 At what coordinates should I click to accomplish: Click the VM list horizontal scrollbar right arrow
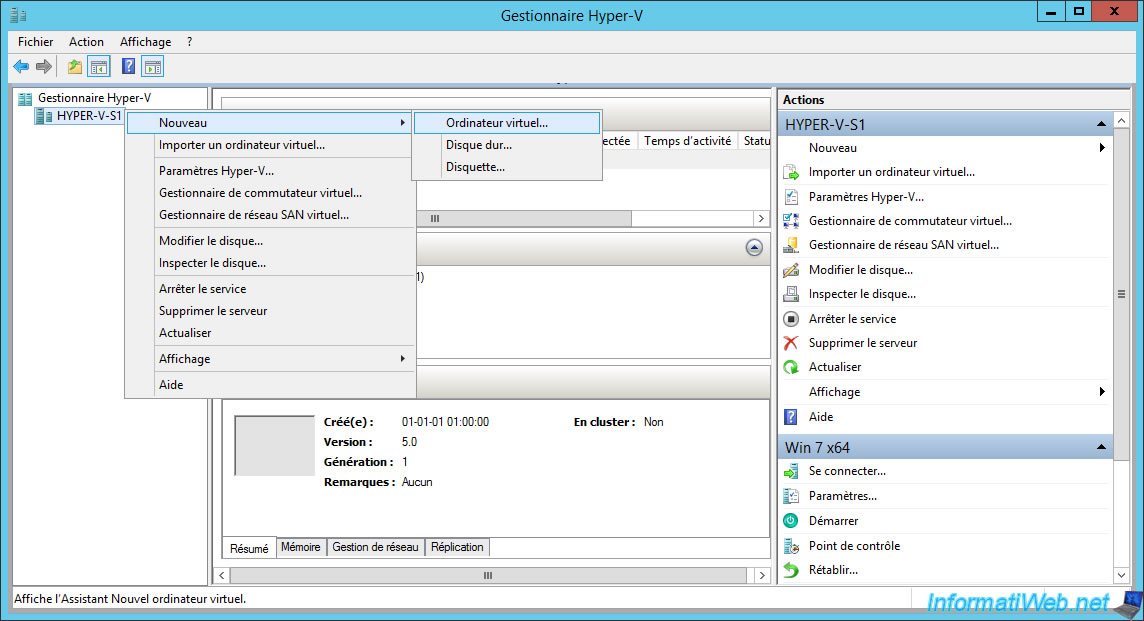coord(761,218)
